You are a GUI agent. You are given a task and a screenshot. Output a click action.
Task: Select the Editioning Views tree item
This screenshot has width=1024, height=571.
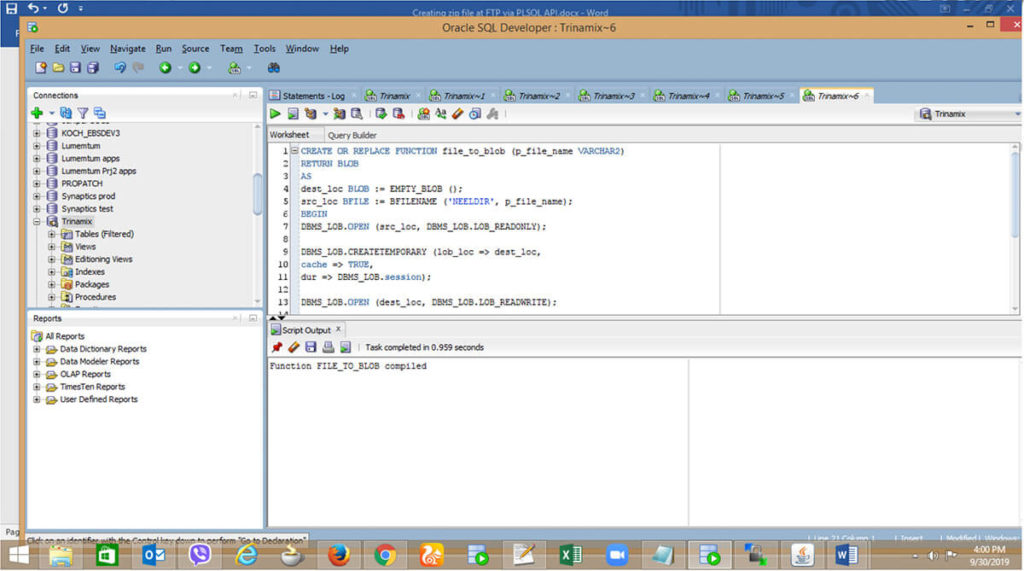coord(103,259)
